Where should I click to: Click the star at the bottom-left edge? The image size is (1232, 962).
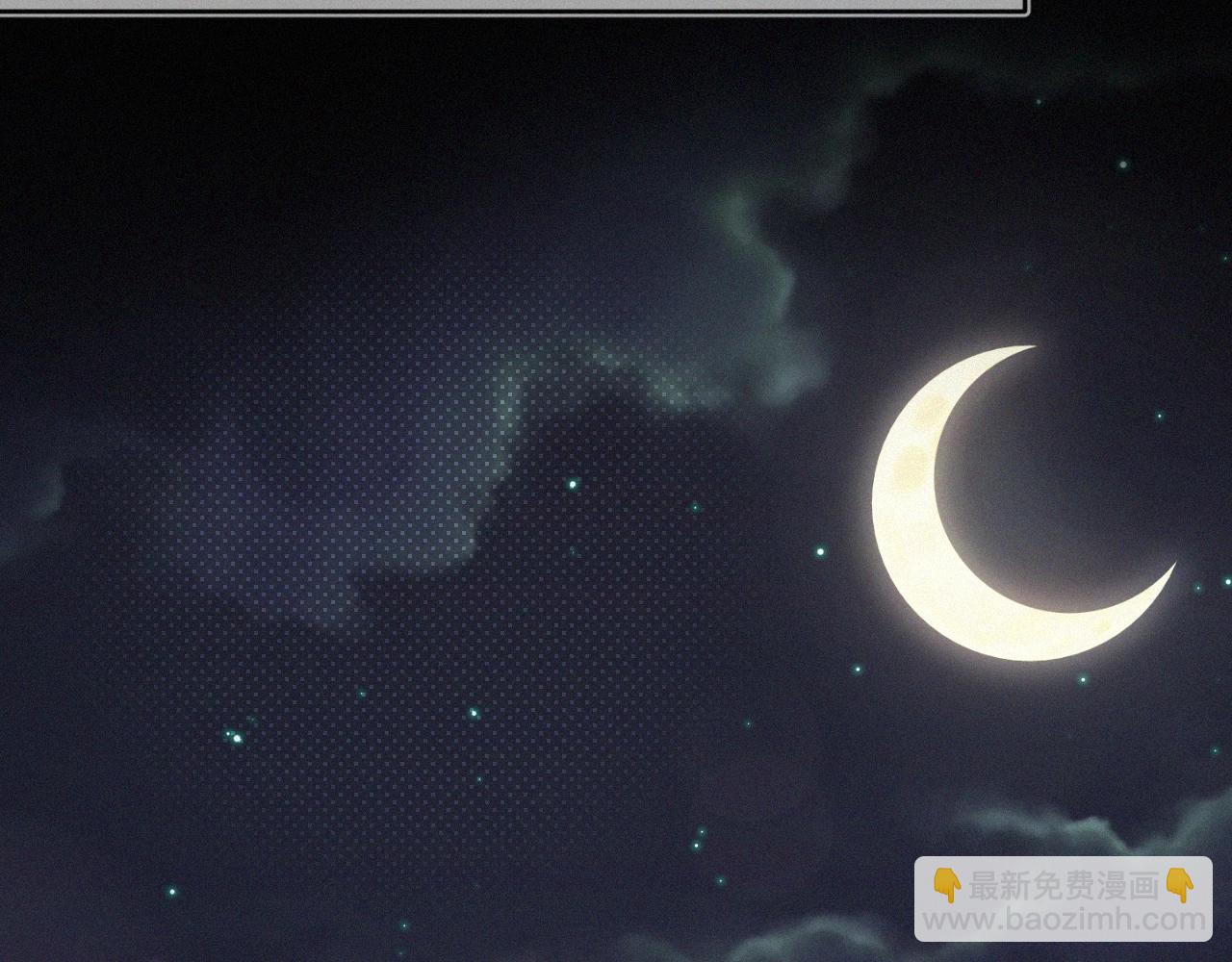click(x=172, y=892)
